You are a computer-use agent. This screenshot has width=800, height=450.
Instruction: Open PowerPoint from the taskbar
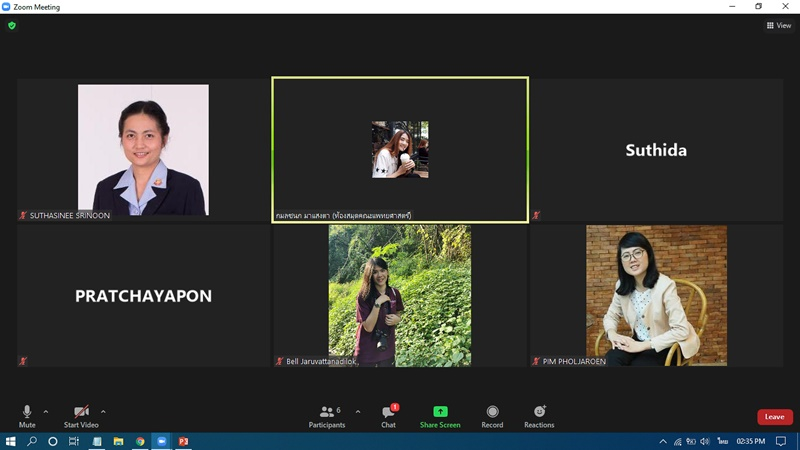click(x=183, y=441)
